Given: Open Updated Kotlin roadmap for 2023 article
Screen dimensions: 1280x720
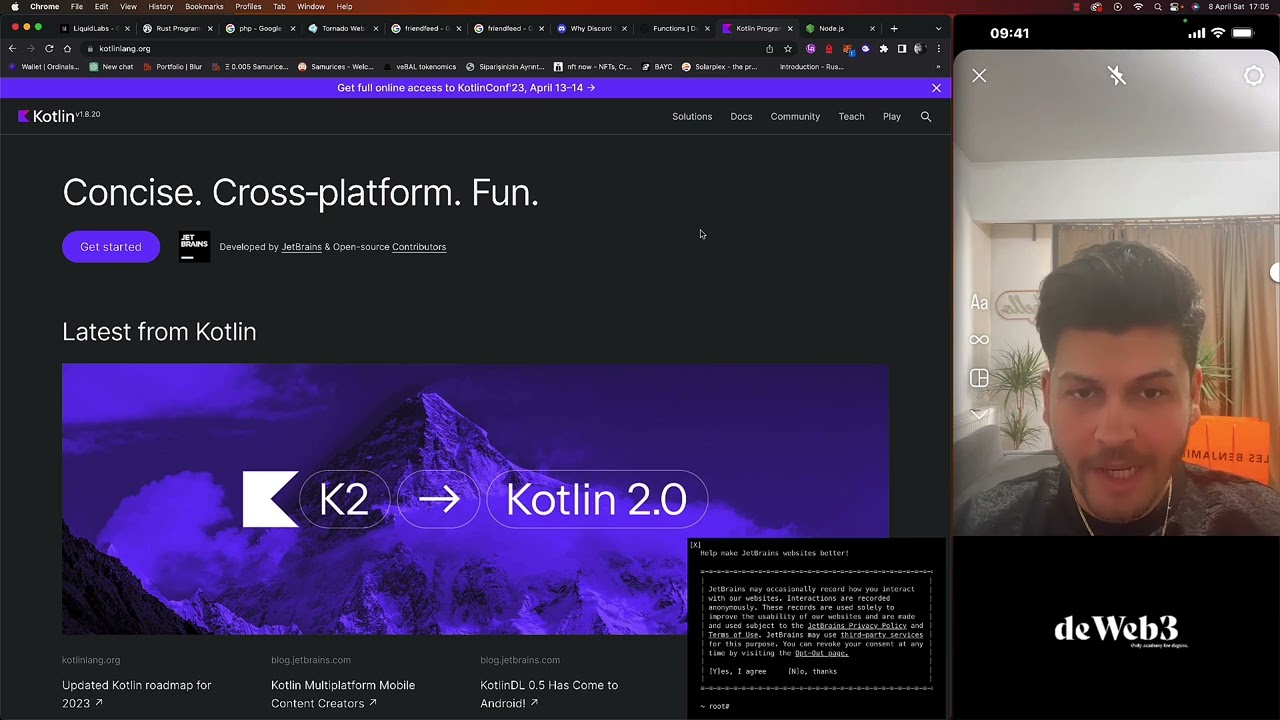Looking at the screenshot, I should point(137,694).
